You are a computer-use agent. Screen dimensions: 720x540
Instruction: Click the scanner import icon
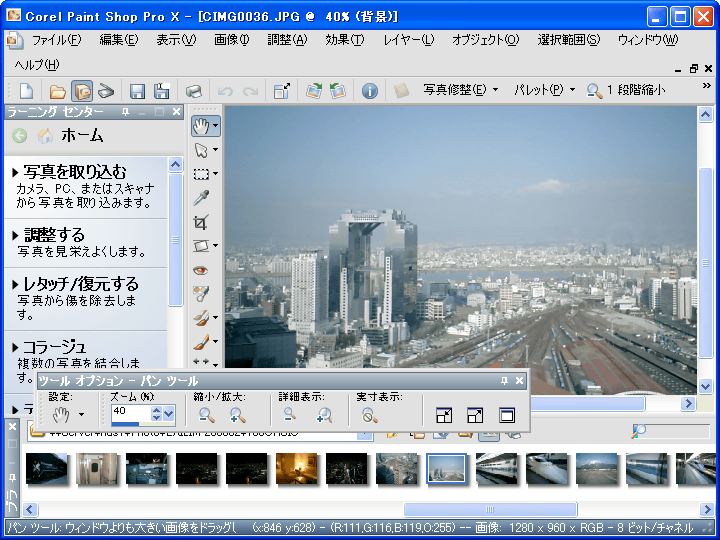106,90
